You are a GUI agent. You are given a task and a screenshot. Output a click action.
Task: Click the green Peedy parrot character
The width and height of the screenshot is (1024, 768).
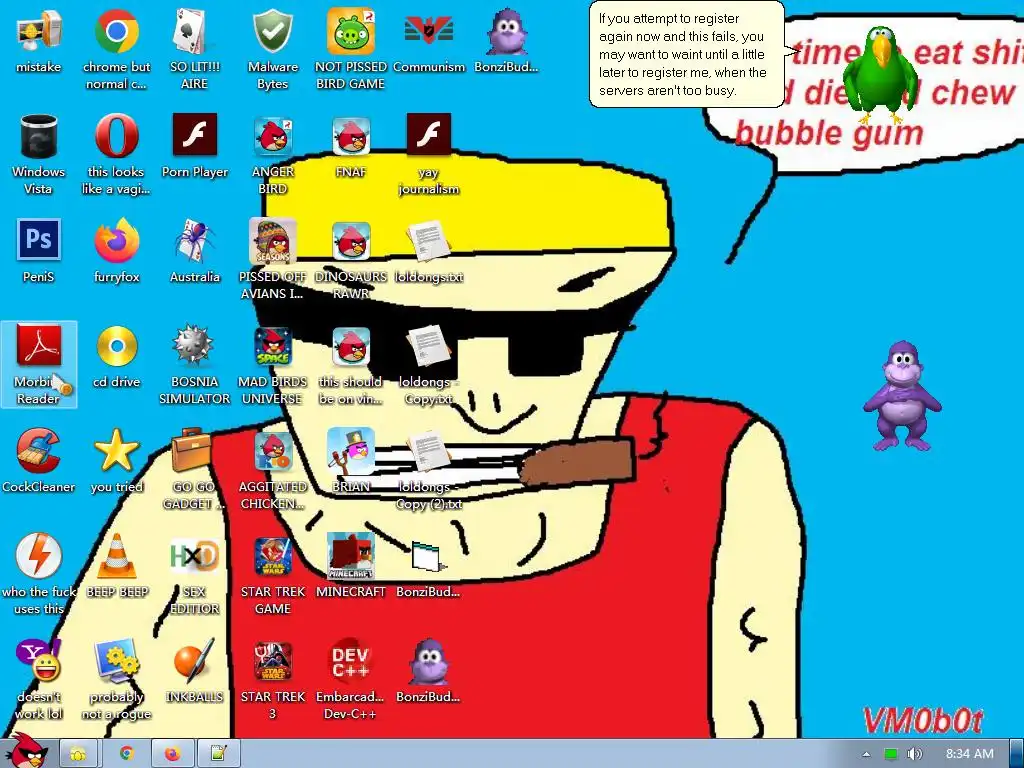[x=881, y=74]
